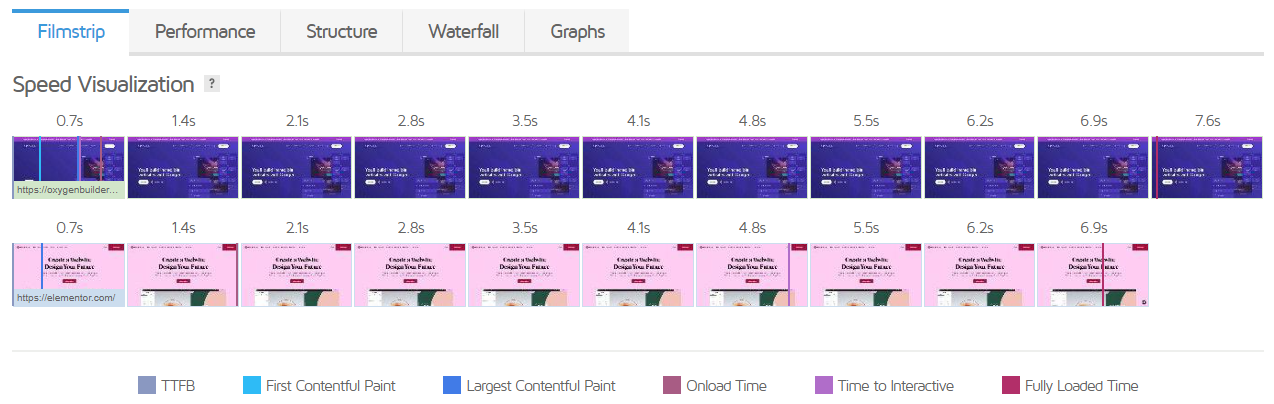This screenshot has height=404, width=1274.
Task: Click the Speed Visualization help question mark icon
Action: click(211, 84)
